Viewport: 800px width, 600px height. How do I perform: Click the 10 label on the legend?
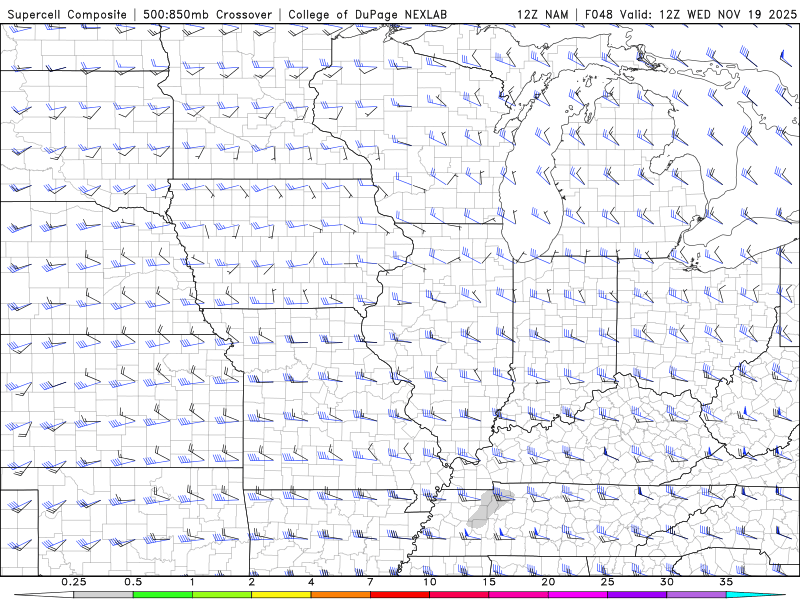430,582
